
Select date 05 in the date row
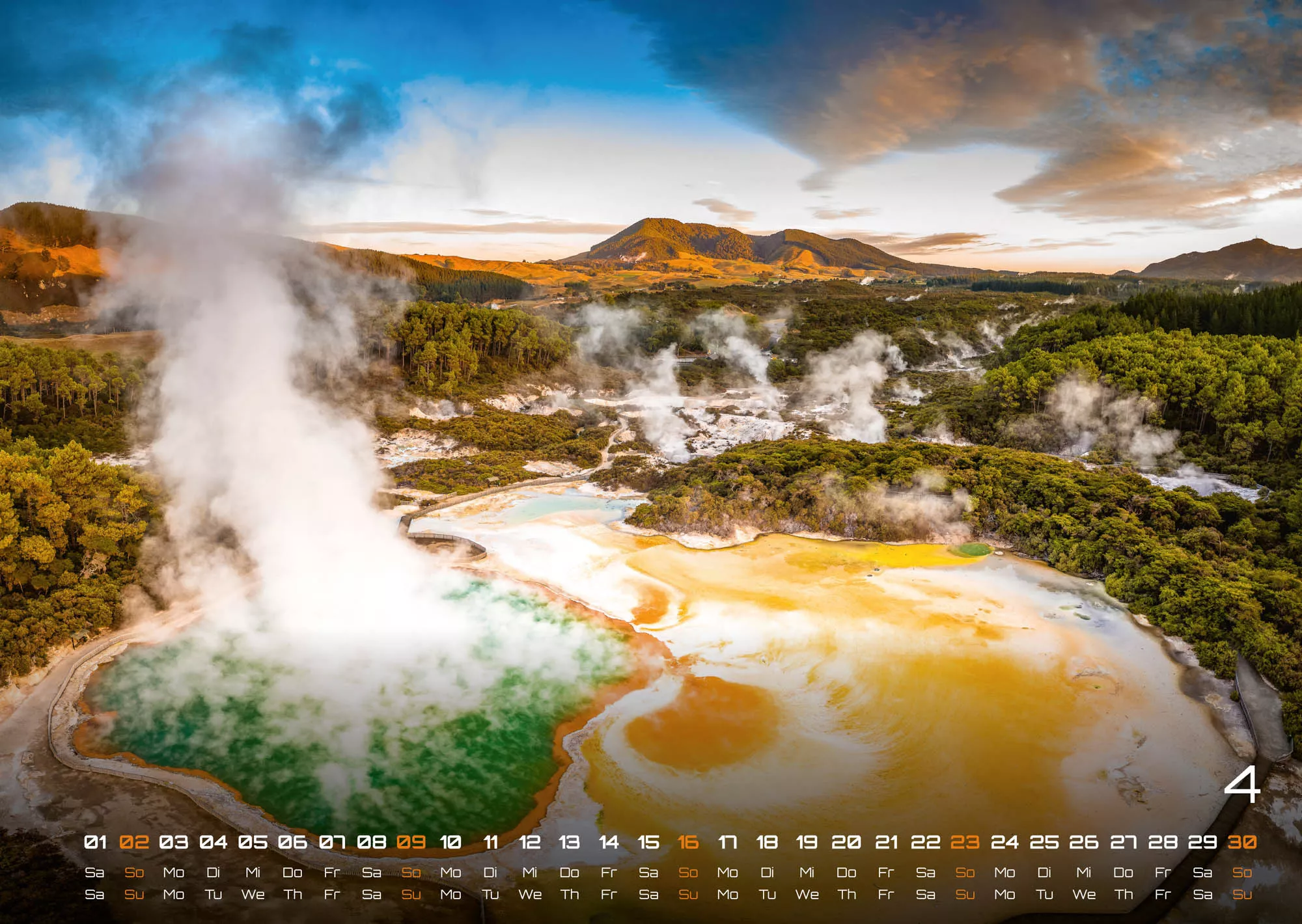[x=253, y=843]
